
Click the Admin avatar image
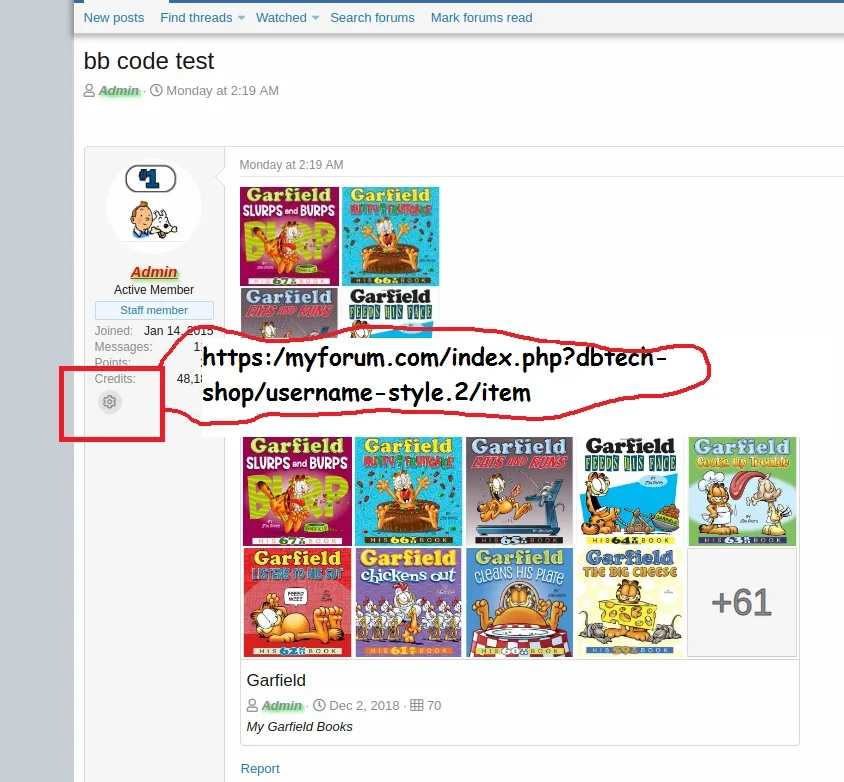[154, 206]
